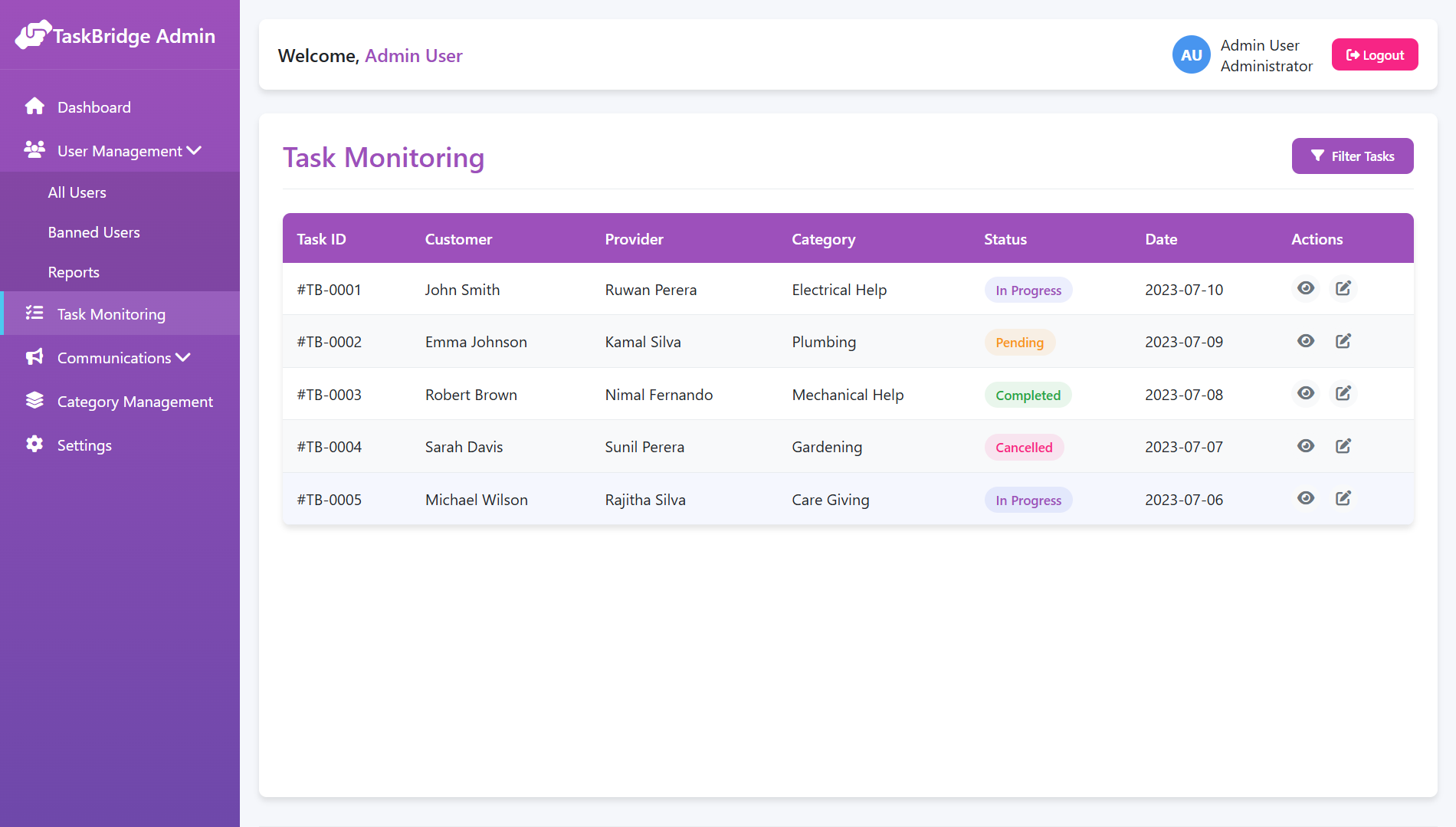Open Category Management via the layers icon
This screenshot has height=827, width=1456.
(35, 401)
